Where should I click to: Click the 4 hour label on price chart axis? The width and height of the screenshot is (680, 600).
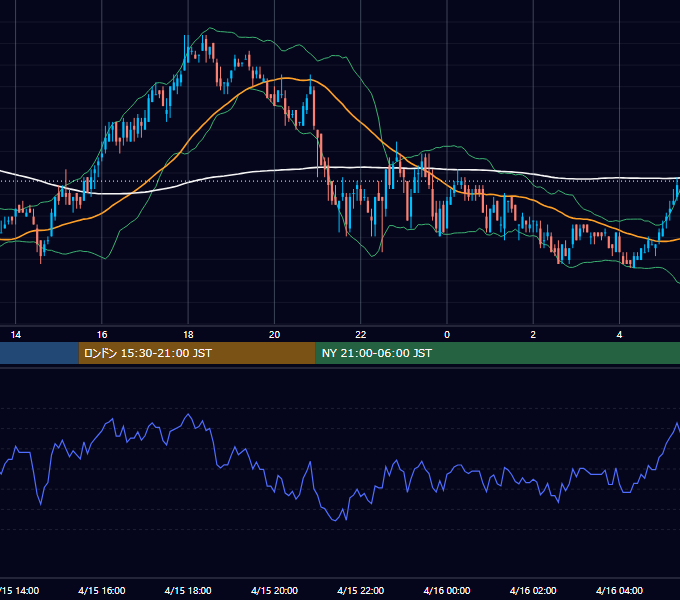pos(619,335)
